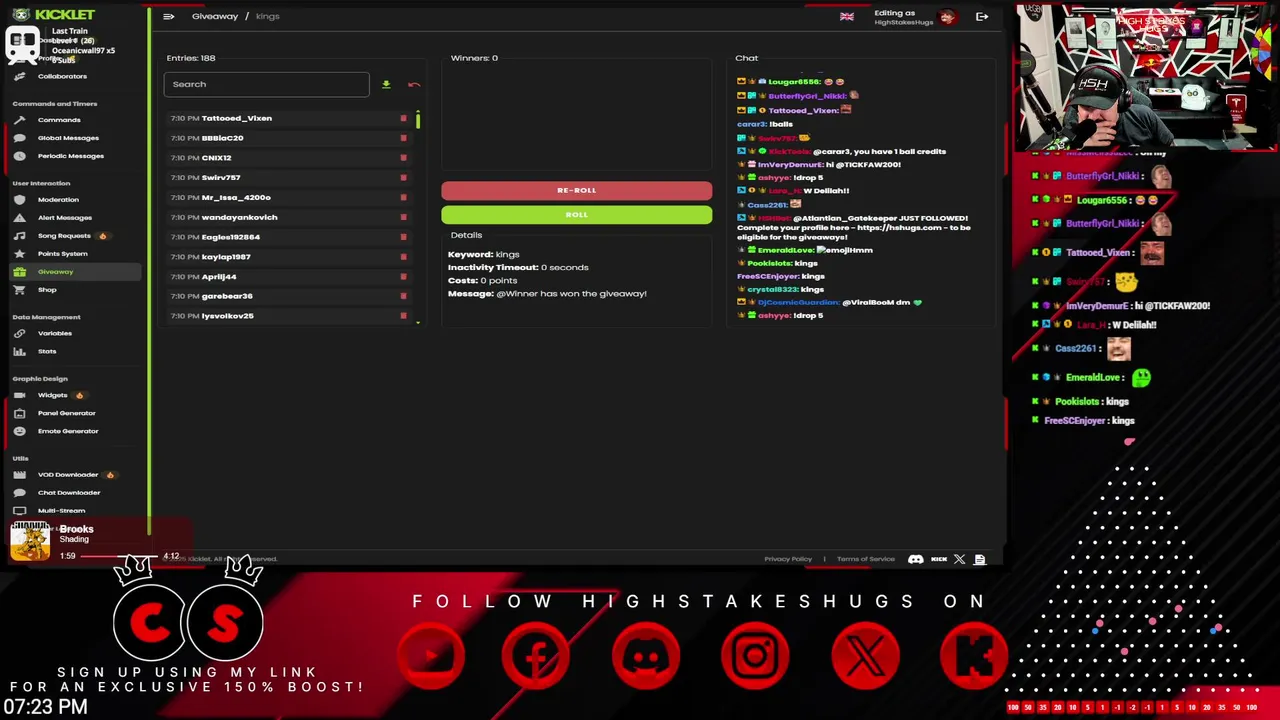Open the Collaborators sidebar icon

tap(20, 76)
